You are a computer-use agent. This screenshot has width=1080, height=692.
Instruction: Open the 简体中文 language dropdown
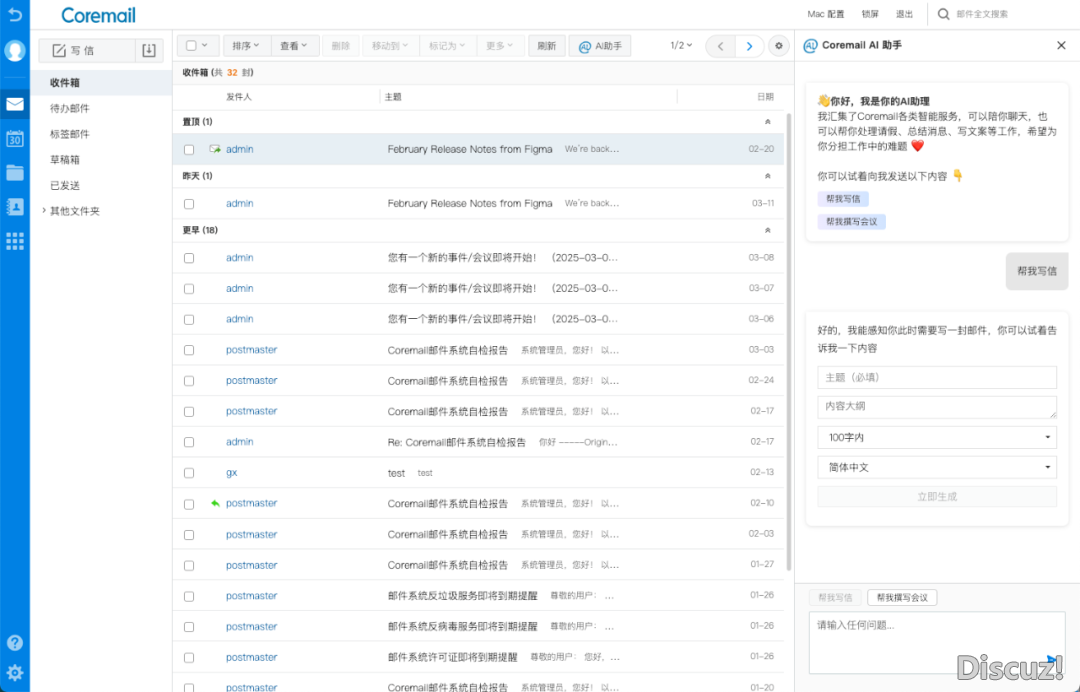tap(937, 468)
